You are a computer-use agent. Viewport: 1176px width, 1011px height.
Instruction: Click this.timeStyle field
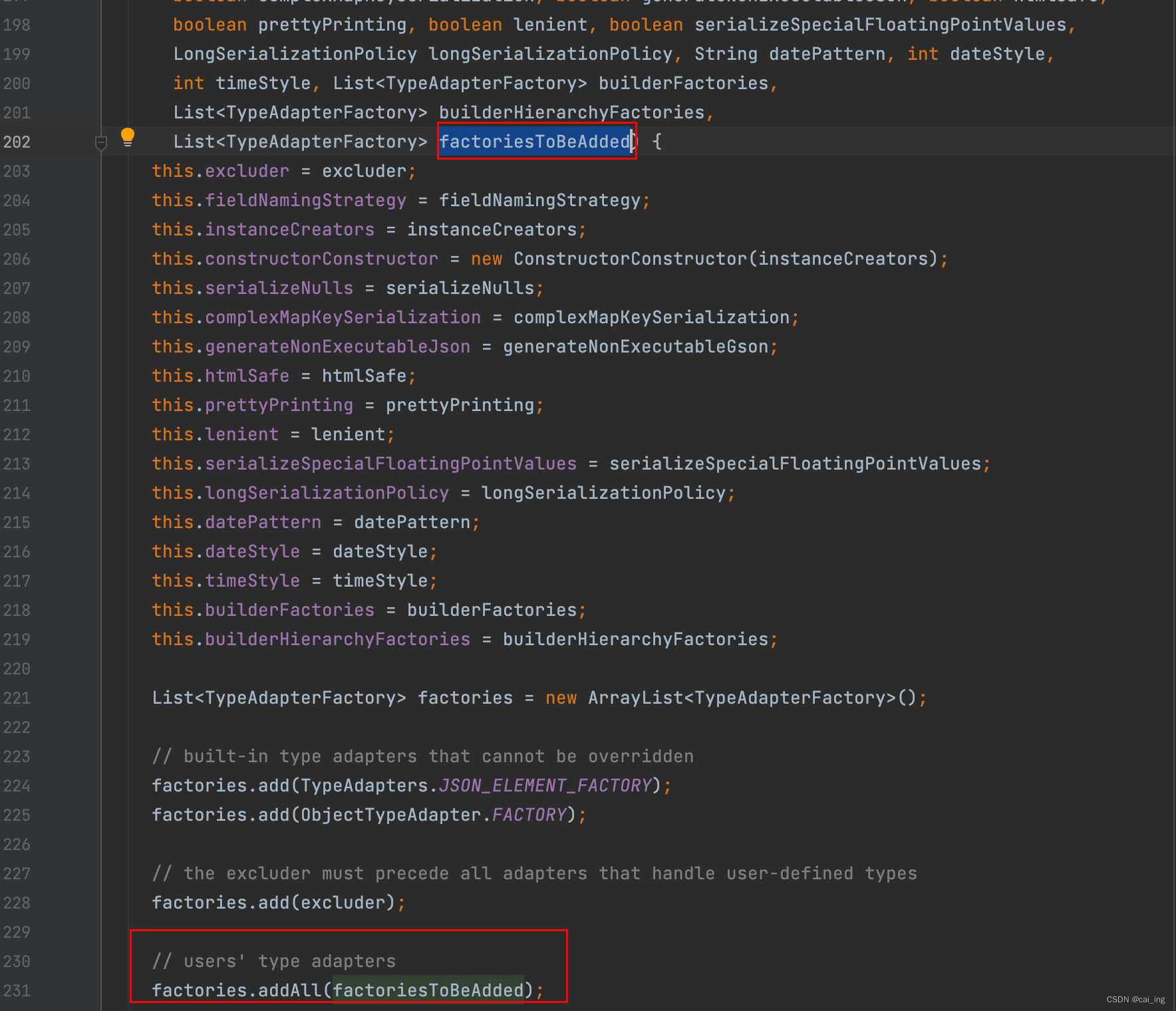226,581
